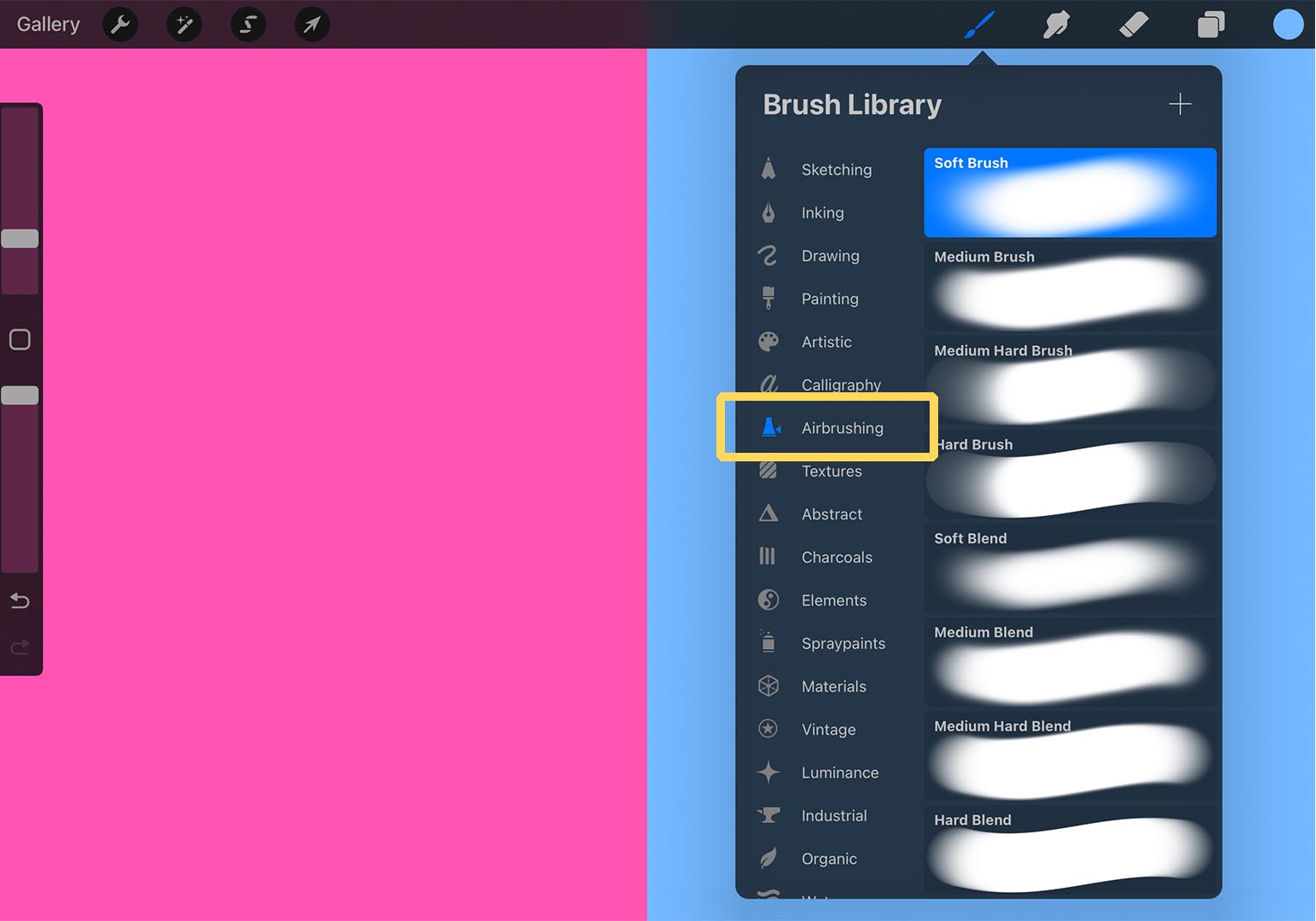Screen dimensions: 1316x921
Task: Activate the Selection S tool
Action: click(x=248, y=25)
